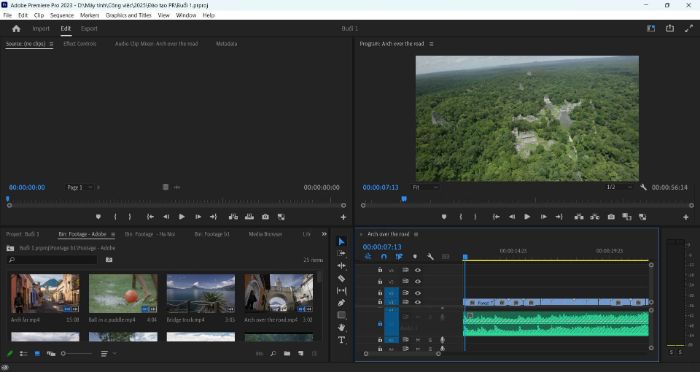Open Page 1 dropdown in Source monitor

pos(79,188)
